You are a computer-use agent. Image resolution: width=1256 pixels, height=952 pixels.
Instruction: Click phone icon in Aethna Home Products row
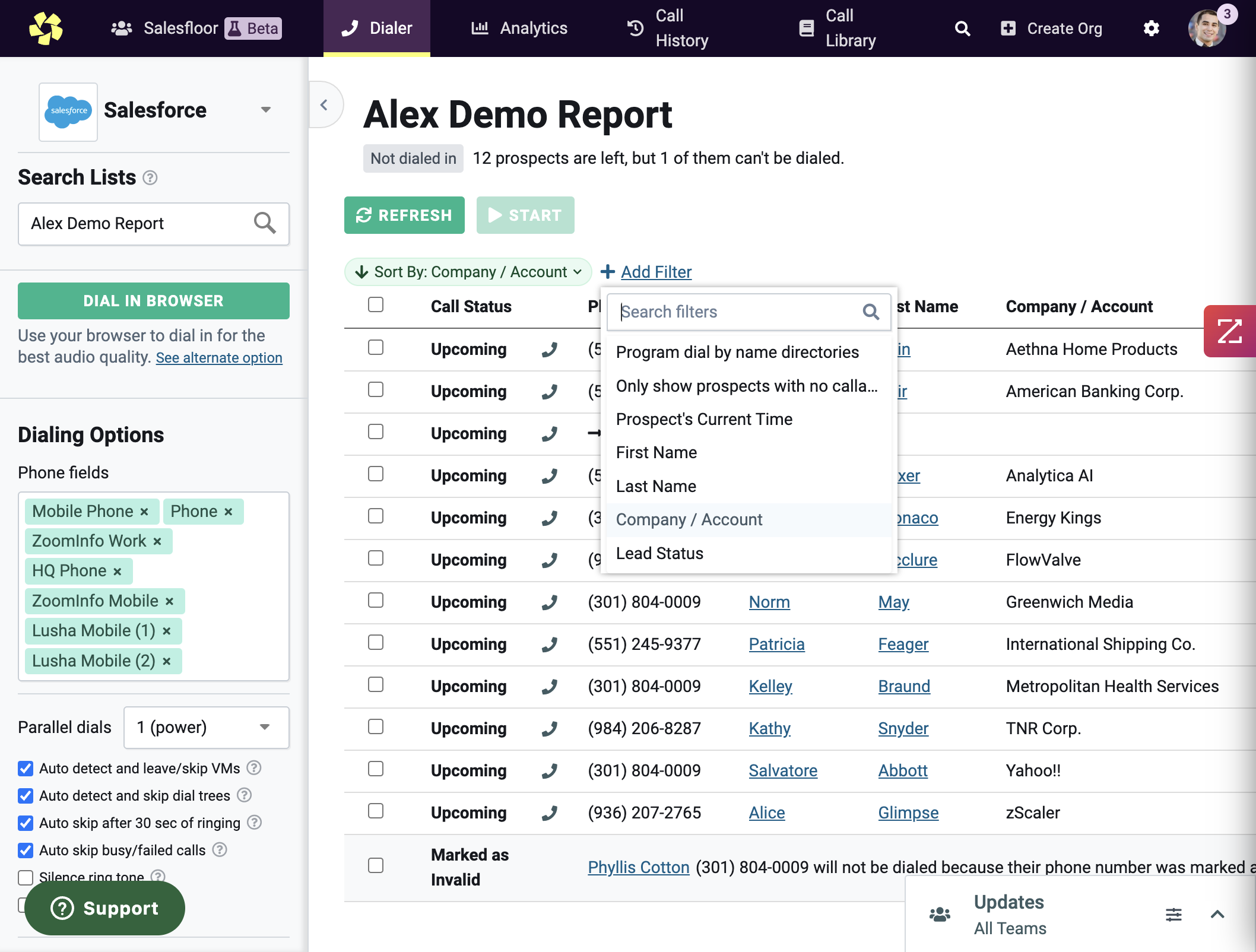click(x=550, y=350)
